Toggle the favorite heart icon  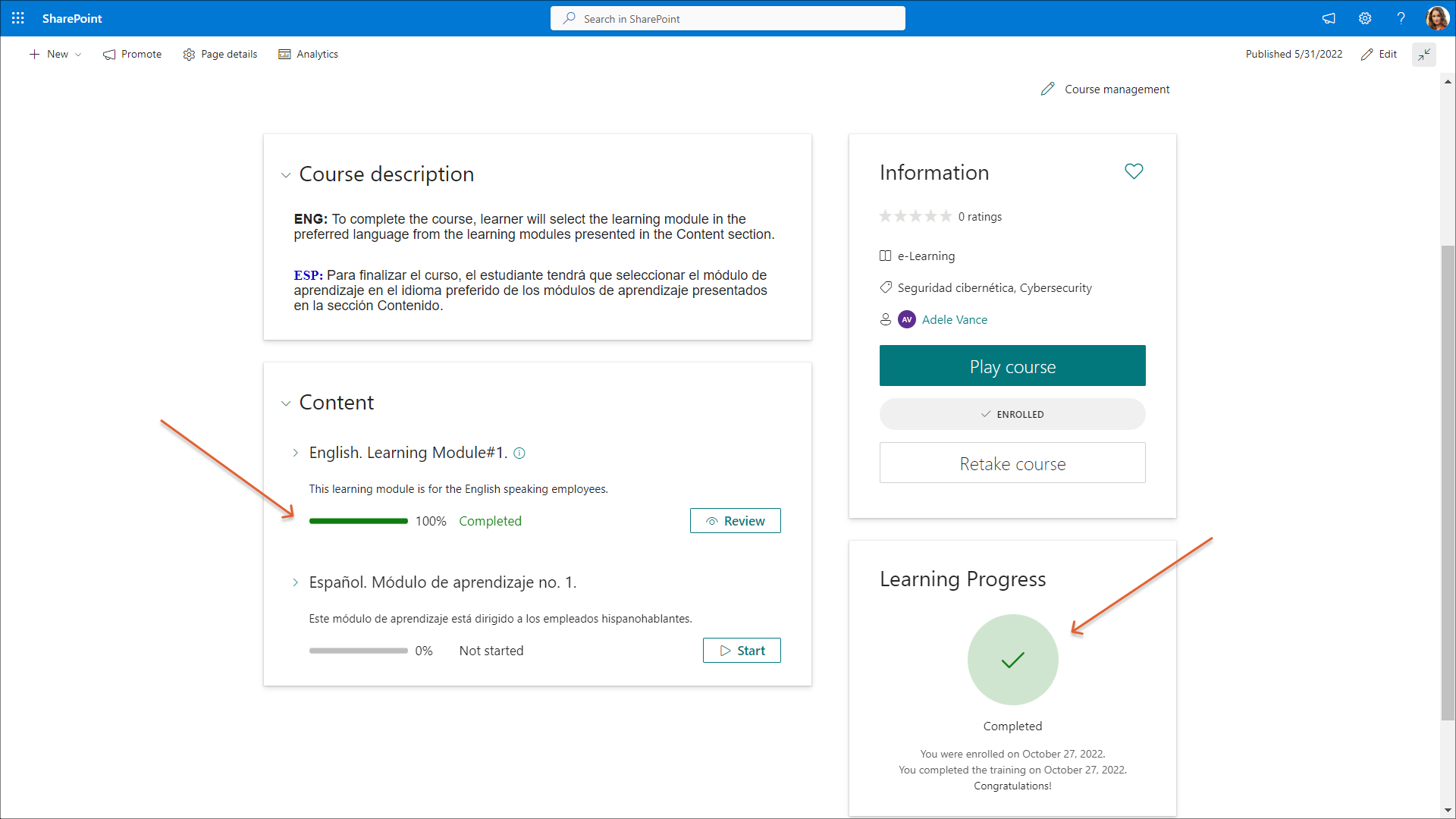click(1134, 172)
